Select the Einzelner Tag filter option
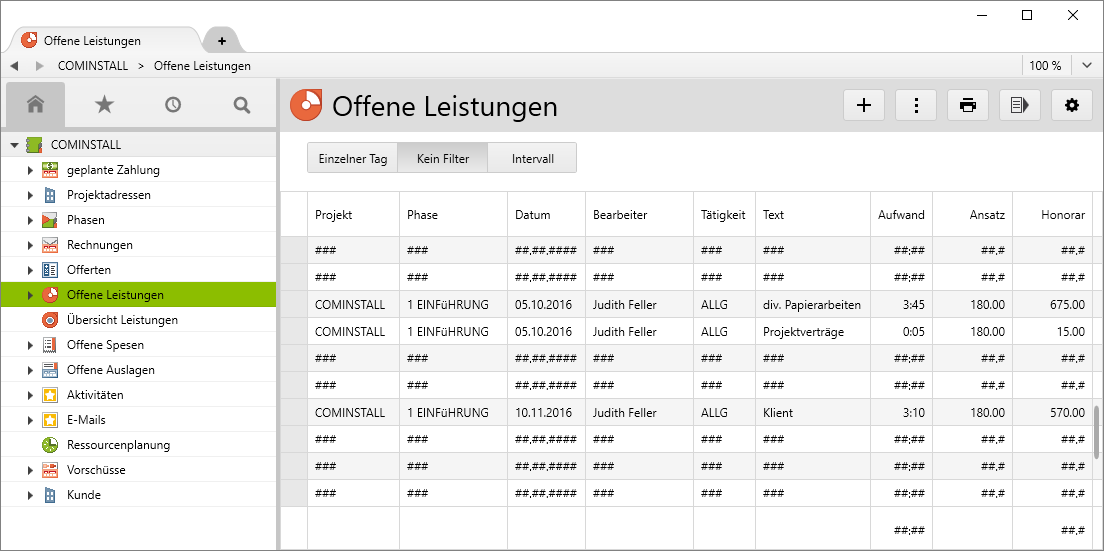This screenshot has width=1104, height=551. [x=352, y=158]
